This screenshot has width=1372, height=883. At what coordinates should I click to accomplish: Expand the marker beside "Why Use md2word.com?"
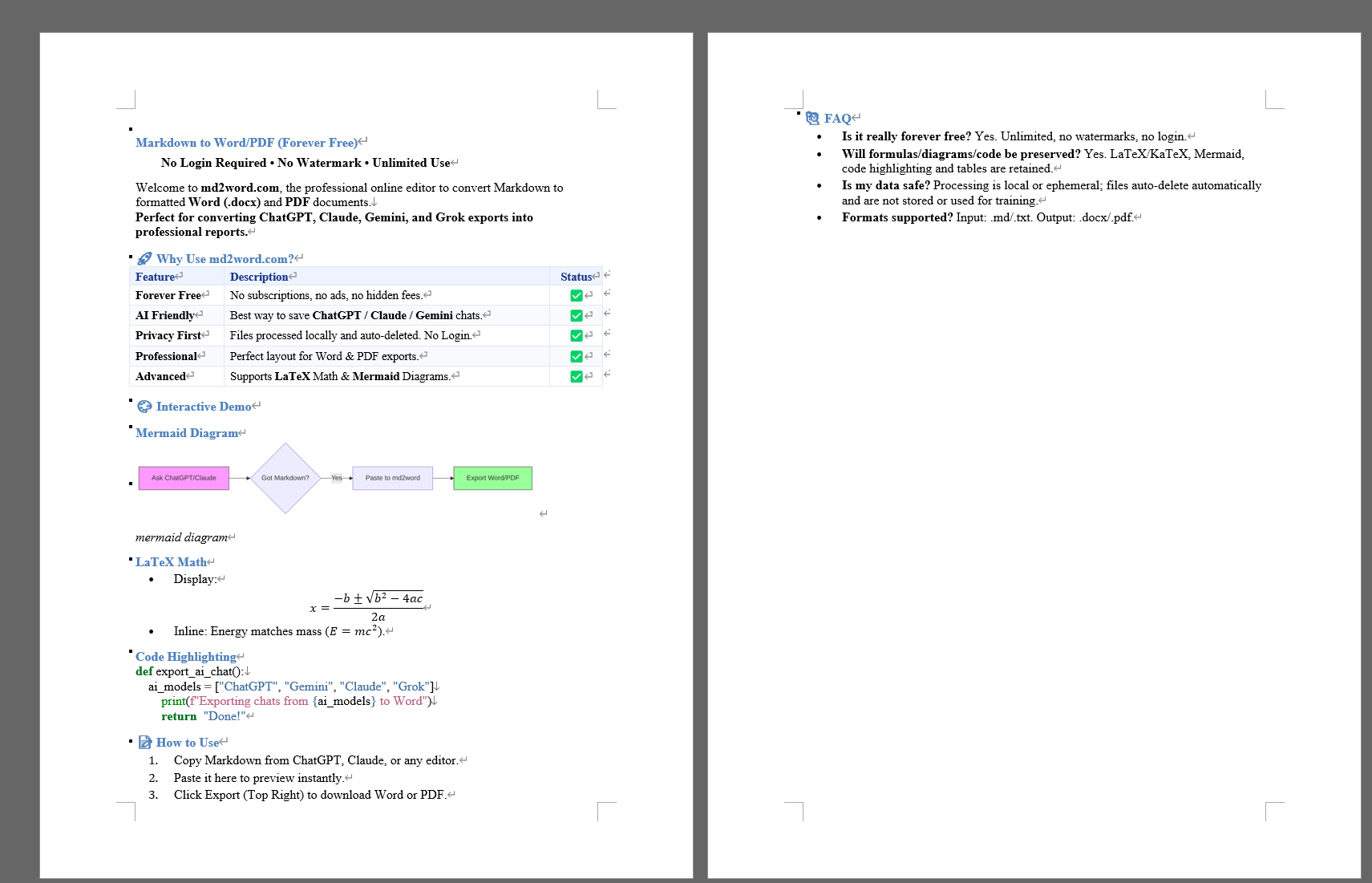[129, 255]
